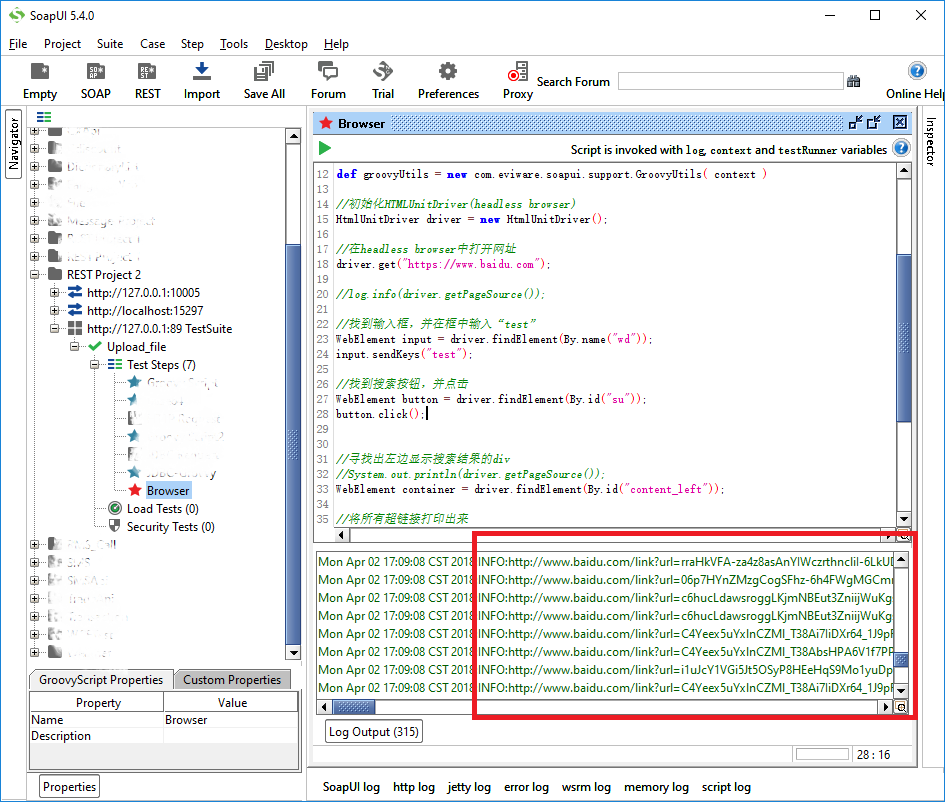Expand the http://127.0.0.1:10005 node

point(55,293)
